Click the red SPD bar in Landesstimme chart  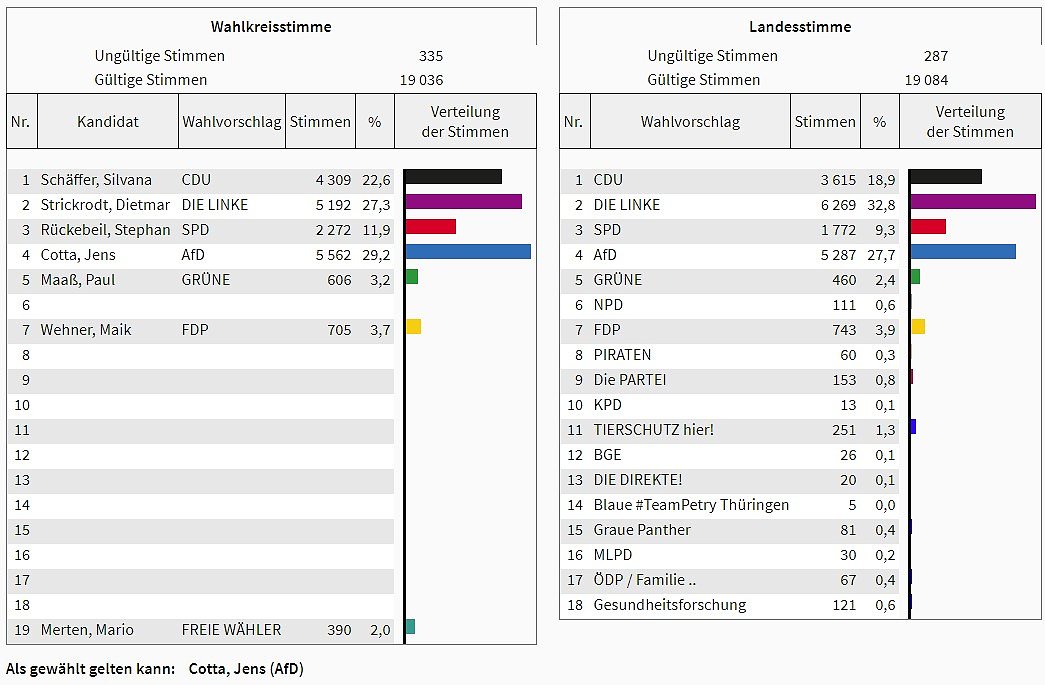click(928, 227)
